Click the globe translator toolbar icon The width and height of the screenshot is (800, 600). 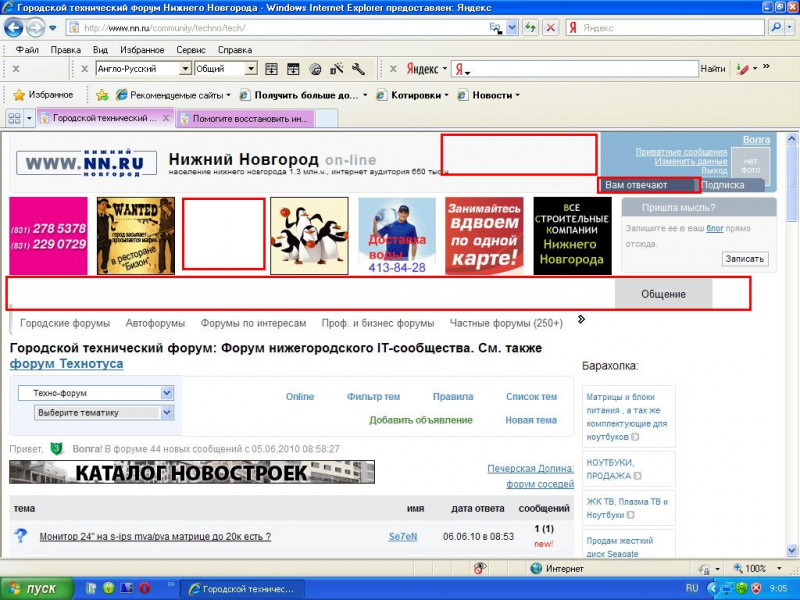point(315,69)
